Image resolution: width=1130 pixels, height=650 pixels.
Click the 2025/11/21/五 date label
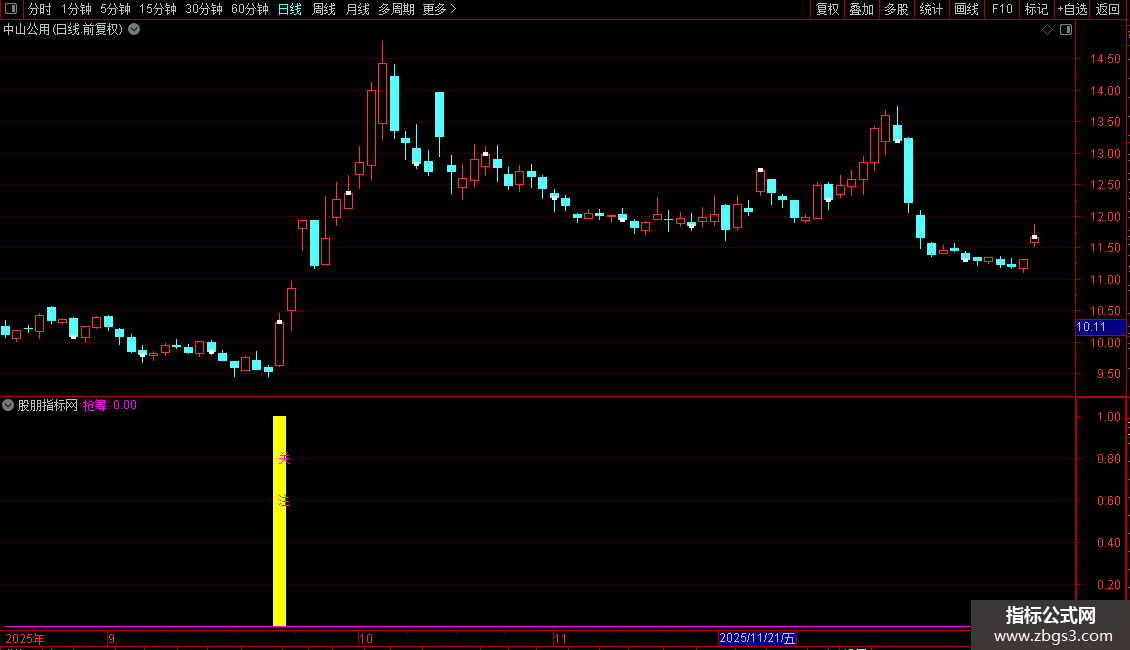click(757, 638)
